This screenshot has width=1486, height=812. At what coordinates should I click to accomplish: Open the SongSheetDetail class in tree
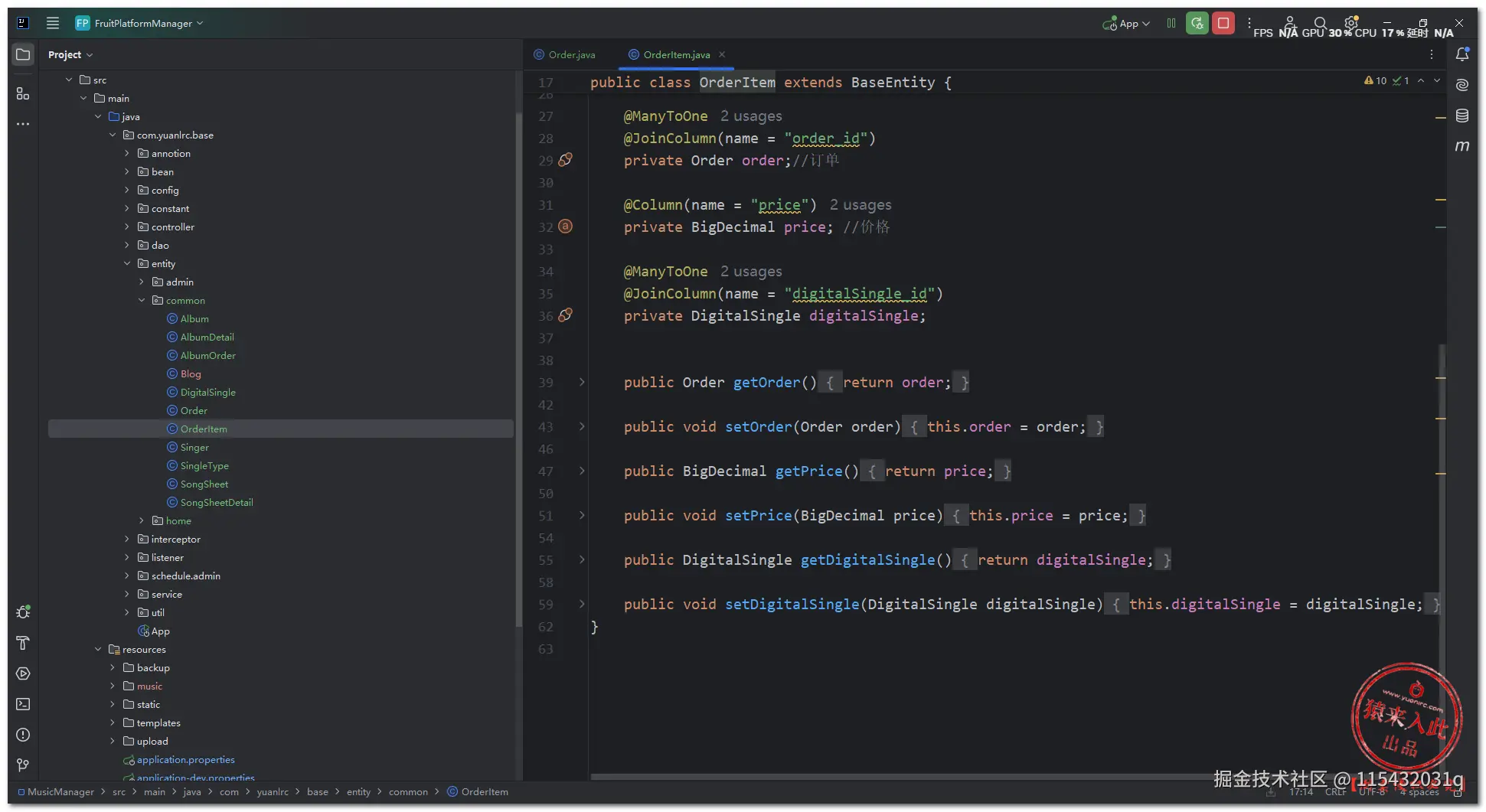217,502
